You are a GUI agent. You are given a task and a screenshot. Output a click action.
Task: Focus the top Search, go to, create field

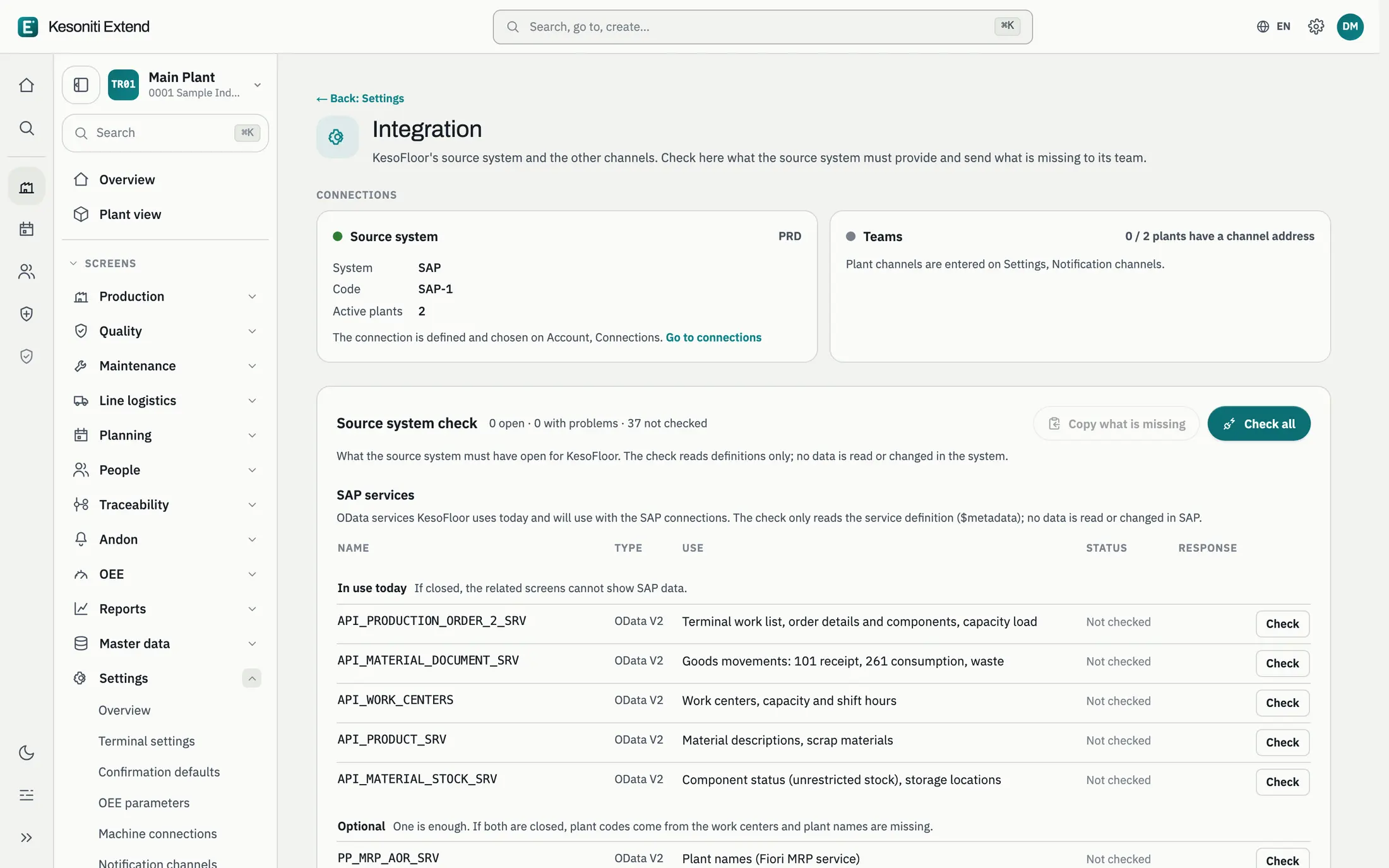(763, 27)
